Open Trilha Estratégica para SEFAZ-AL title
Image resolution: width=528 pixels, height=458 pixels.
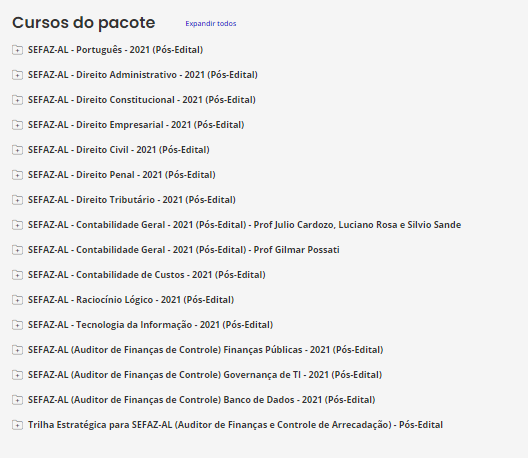[x=235, y=425]
